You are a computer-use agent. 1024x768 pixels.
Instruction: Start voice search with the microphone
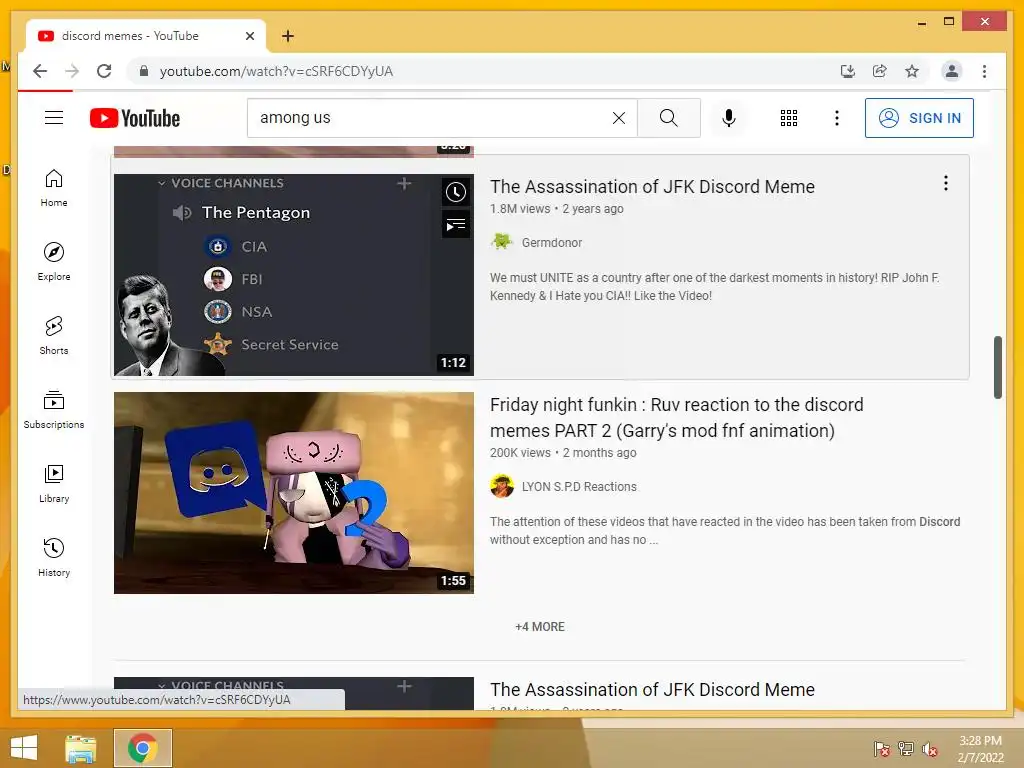tap(729, 118)
